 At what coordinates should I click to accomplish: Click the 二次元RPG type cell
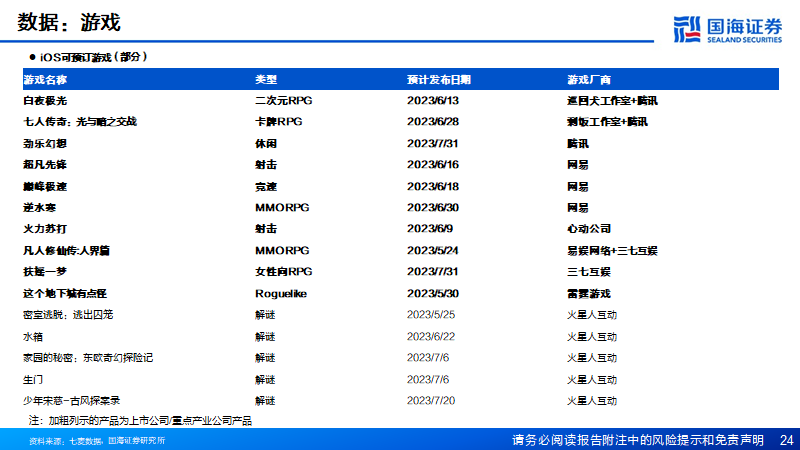pos(284,101)
